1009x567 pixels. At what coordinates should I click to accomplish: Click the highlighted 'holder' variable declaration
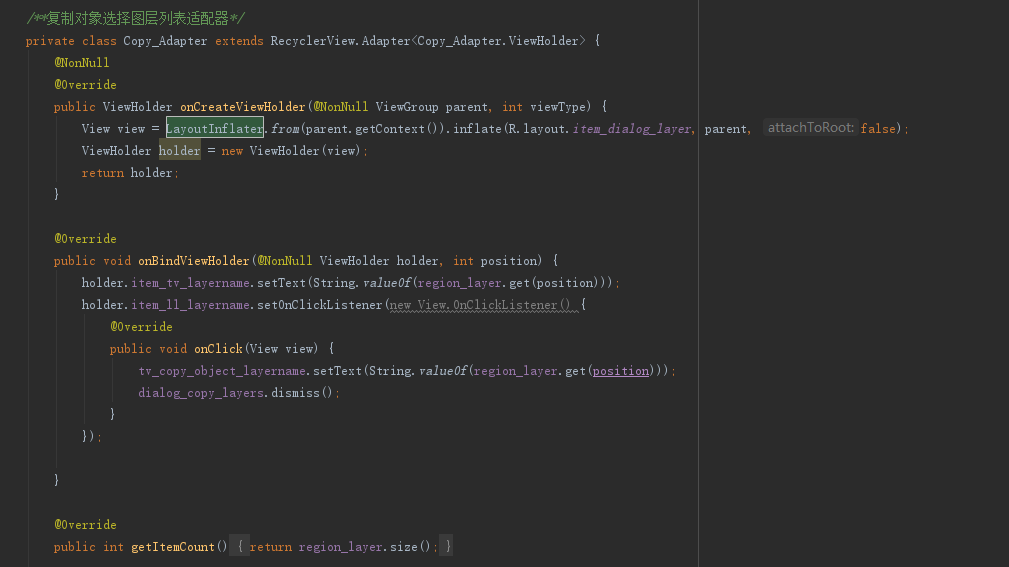point(180,151)
